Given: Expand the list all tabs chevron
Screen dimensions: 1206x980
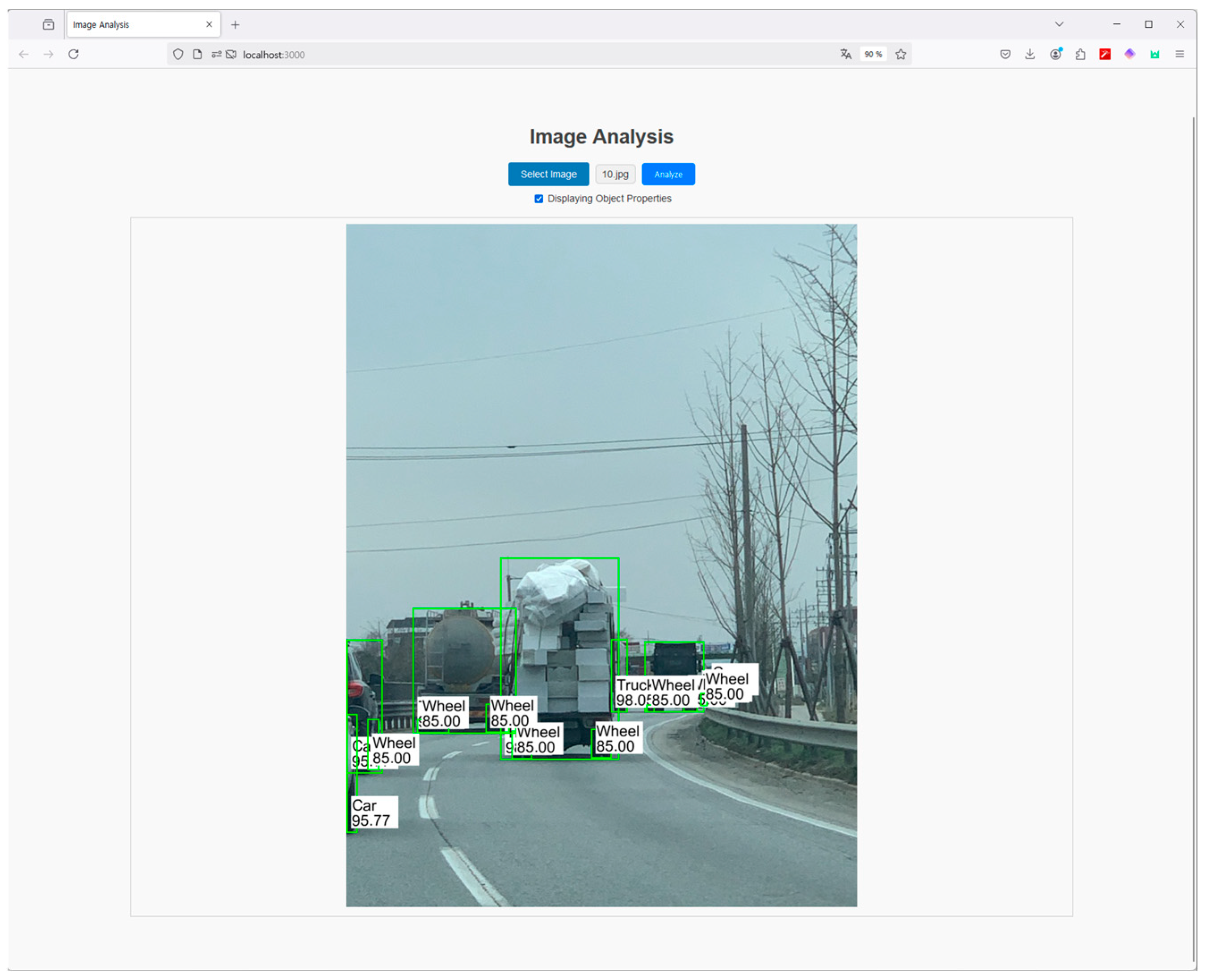Looking at the screenshot, I should tap(1059, 24).
